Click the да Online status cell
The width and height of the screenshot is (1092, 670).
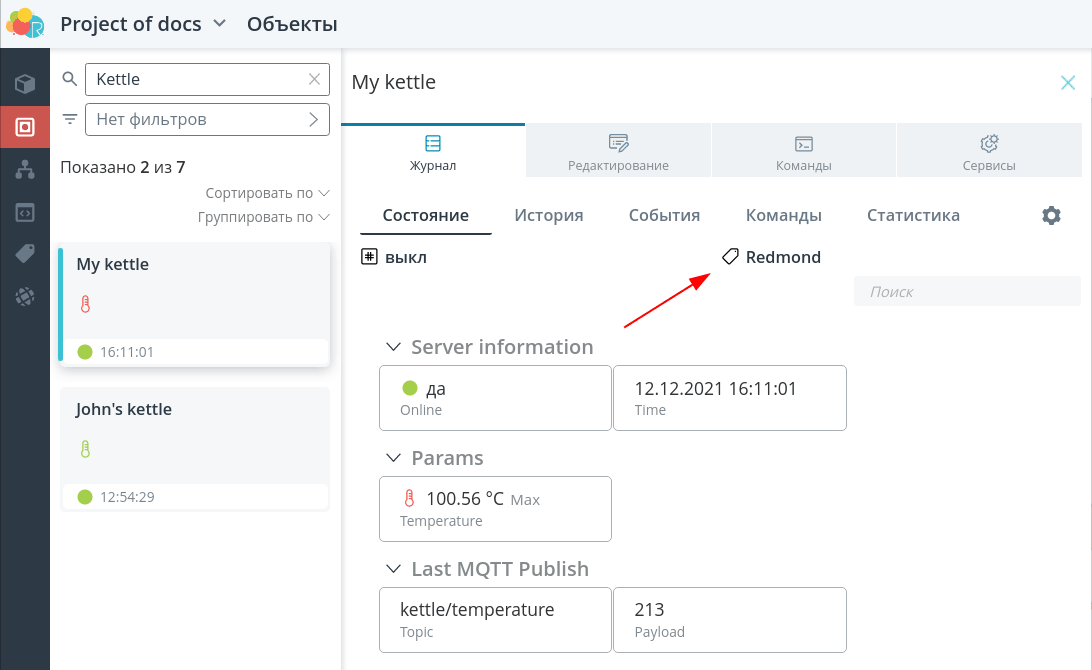click(x=495, y=398)
